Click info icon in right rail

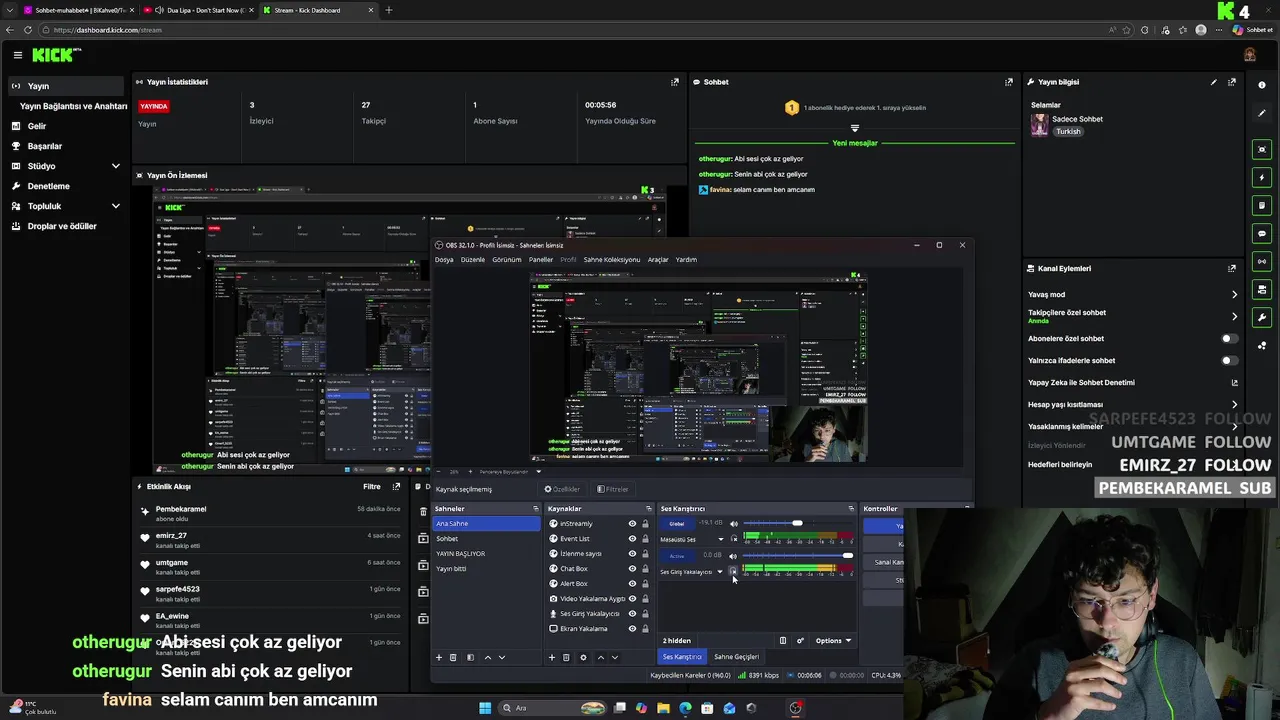(x=1262, y=86)
